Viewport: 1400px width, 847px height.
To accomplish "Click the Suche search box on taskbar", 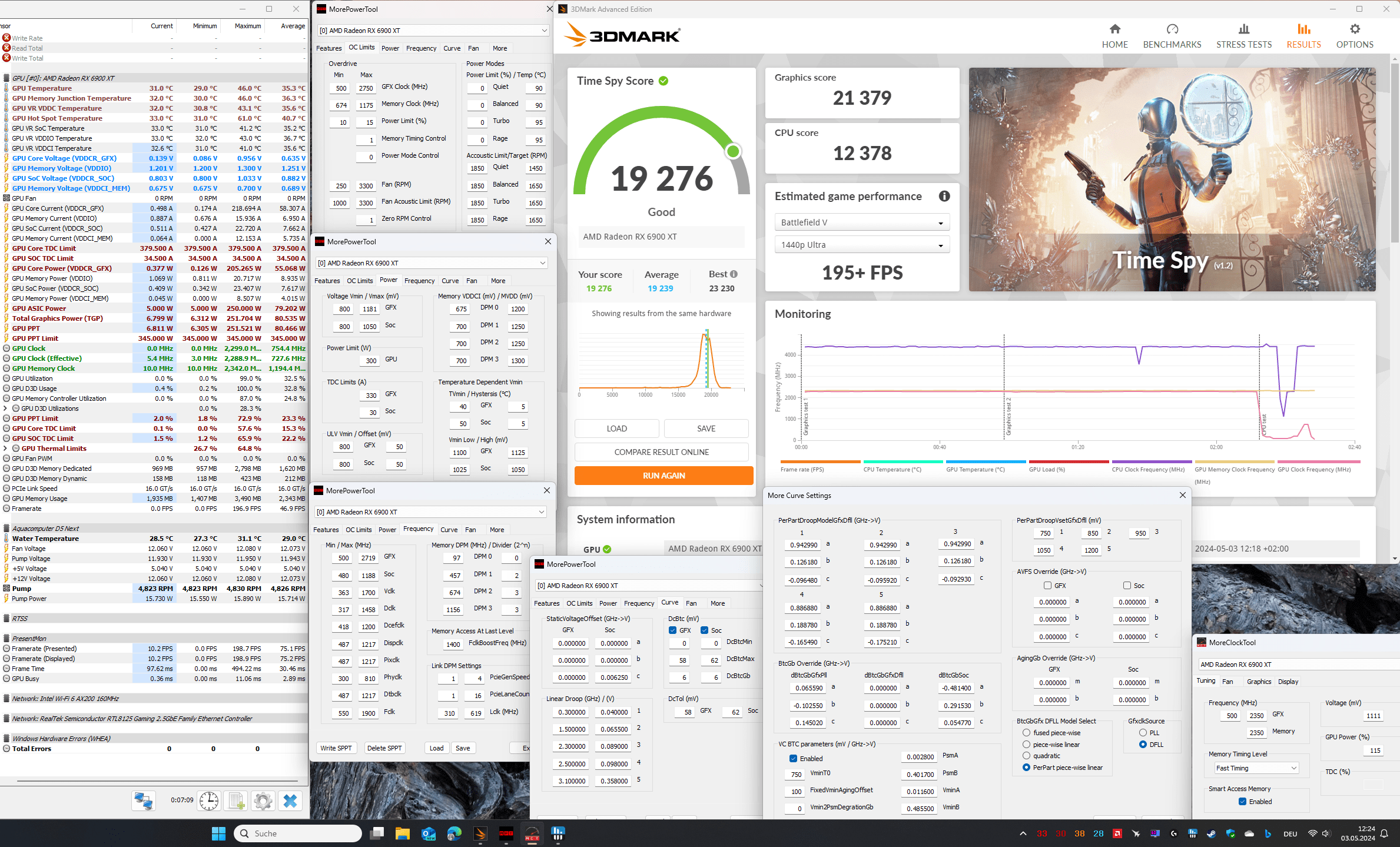I will 298,833.
